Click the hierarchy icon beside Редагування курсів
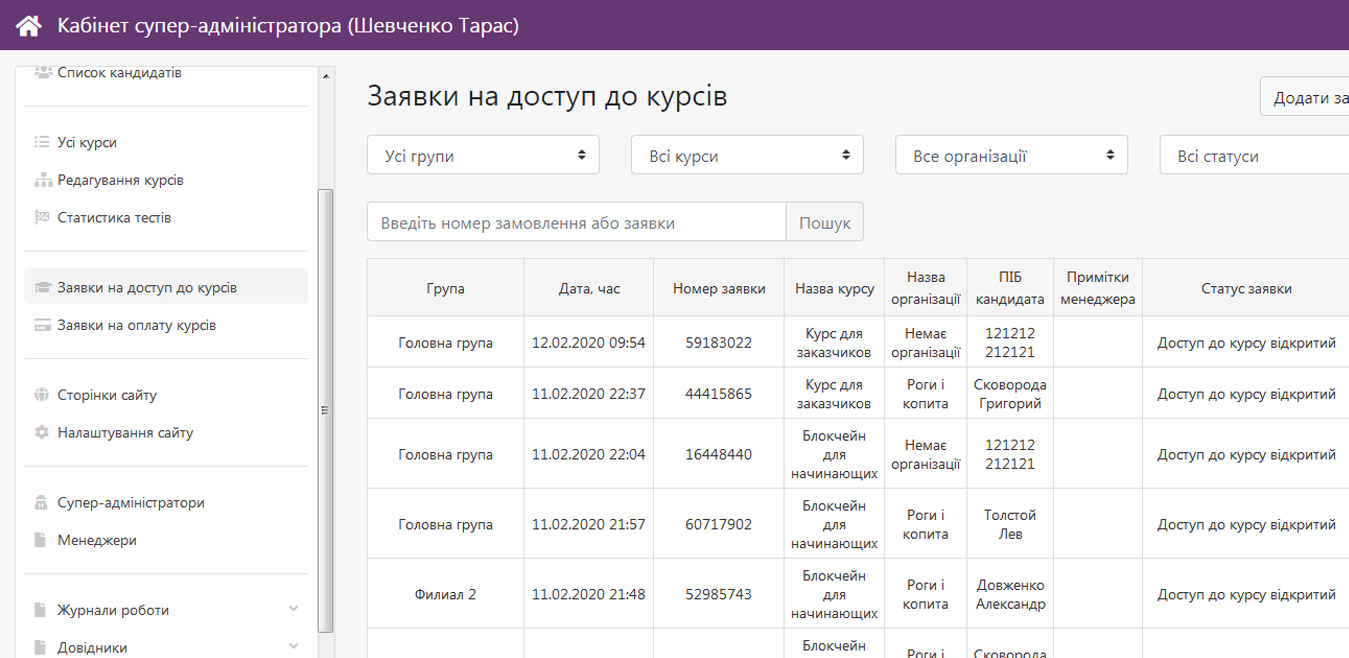The height and width of the screenshot is (658, 1349). point(42,181)
